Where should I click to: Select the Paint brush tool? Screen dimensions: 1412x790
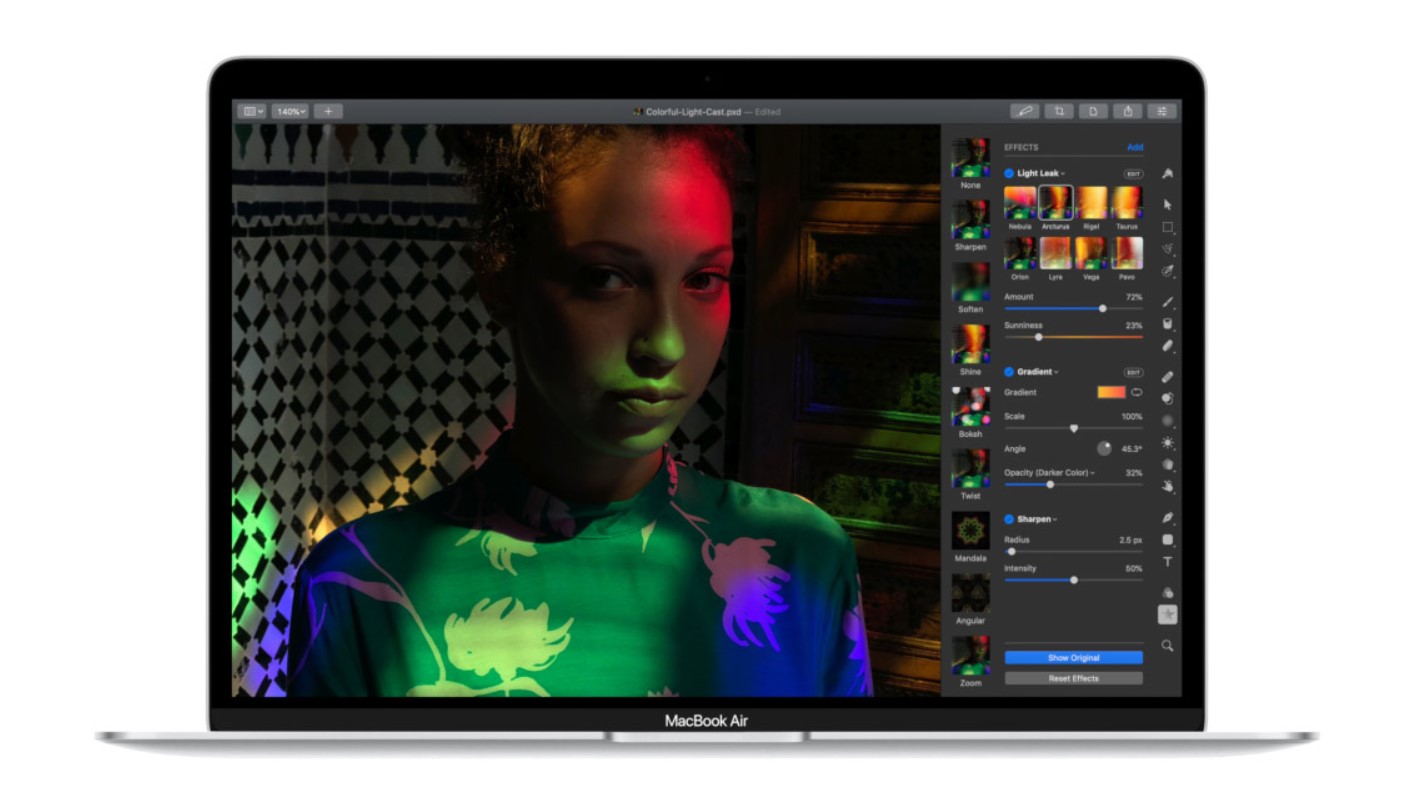pos(1167,302)
